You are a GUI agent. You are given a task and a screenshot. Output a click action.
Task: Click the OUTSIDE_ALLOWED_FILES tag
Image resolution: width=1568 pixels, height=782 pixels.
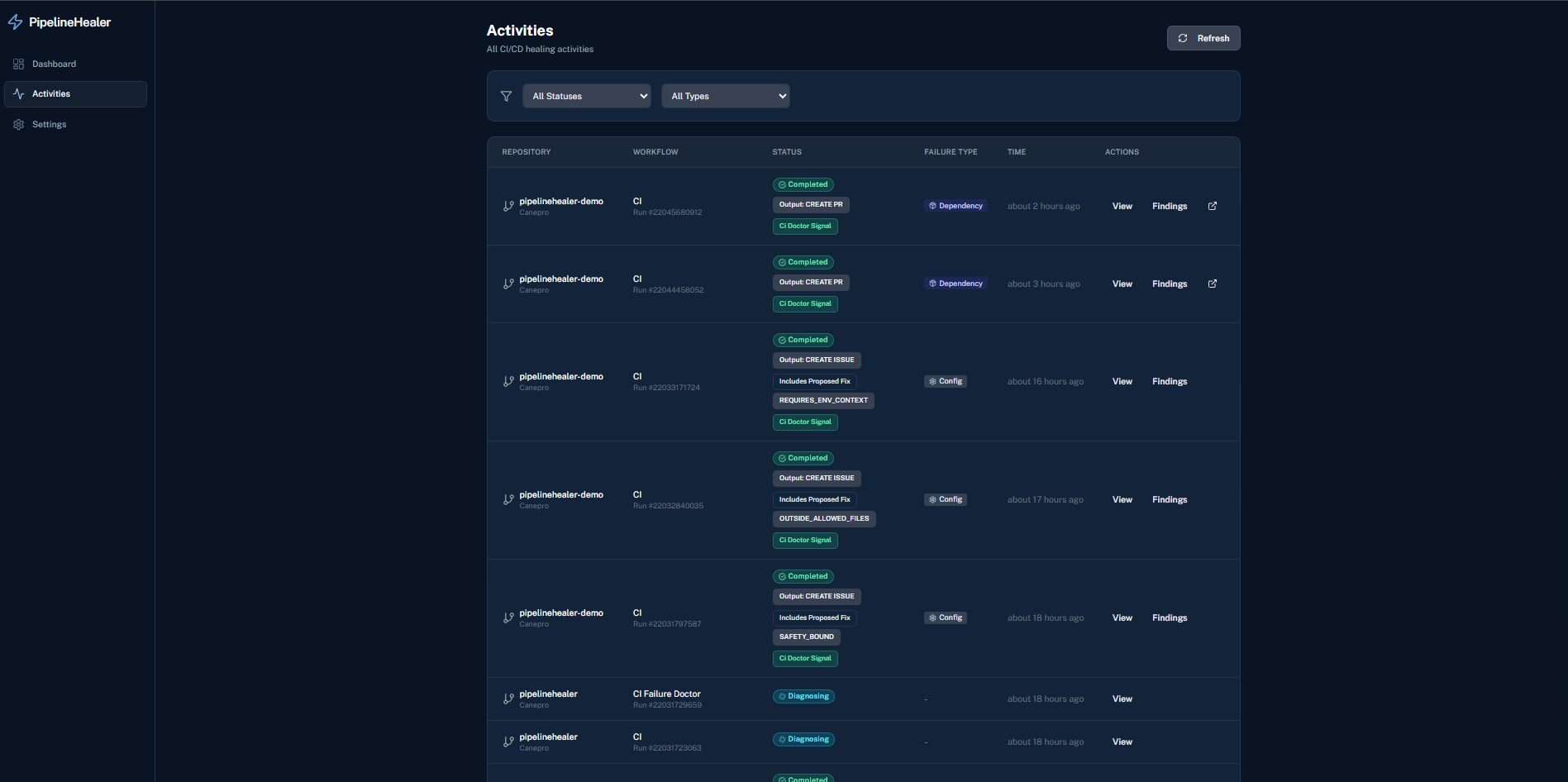point(824,518)
